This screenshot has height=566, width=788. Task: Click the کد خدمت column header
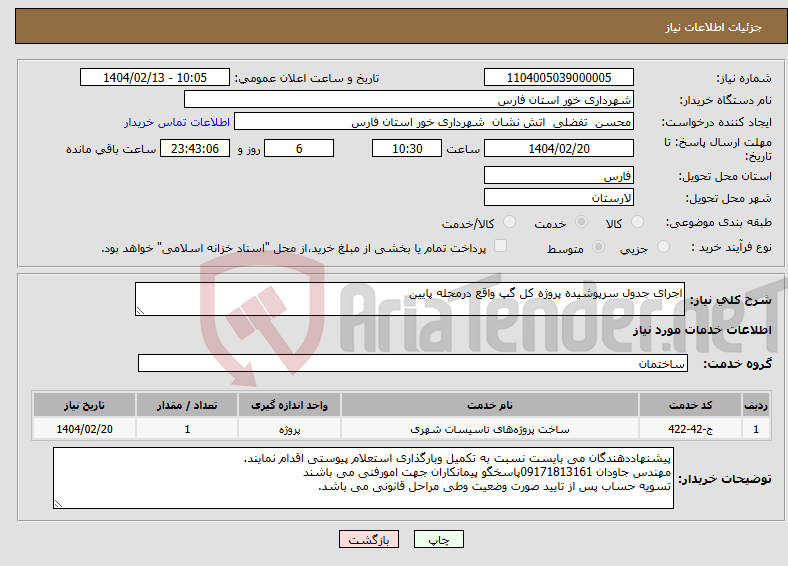691,405
